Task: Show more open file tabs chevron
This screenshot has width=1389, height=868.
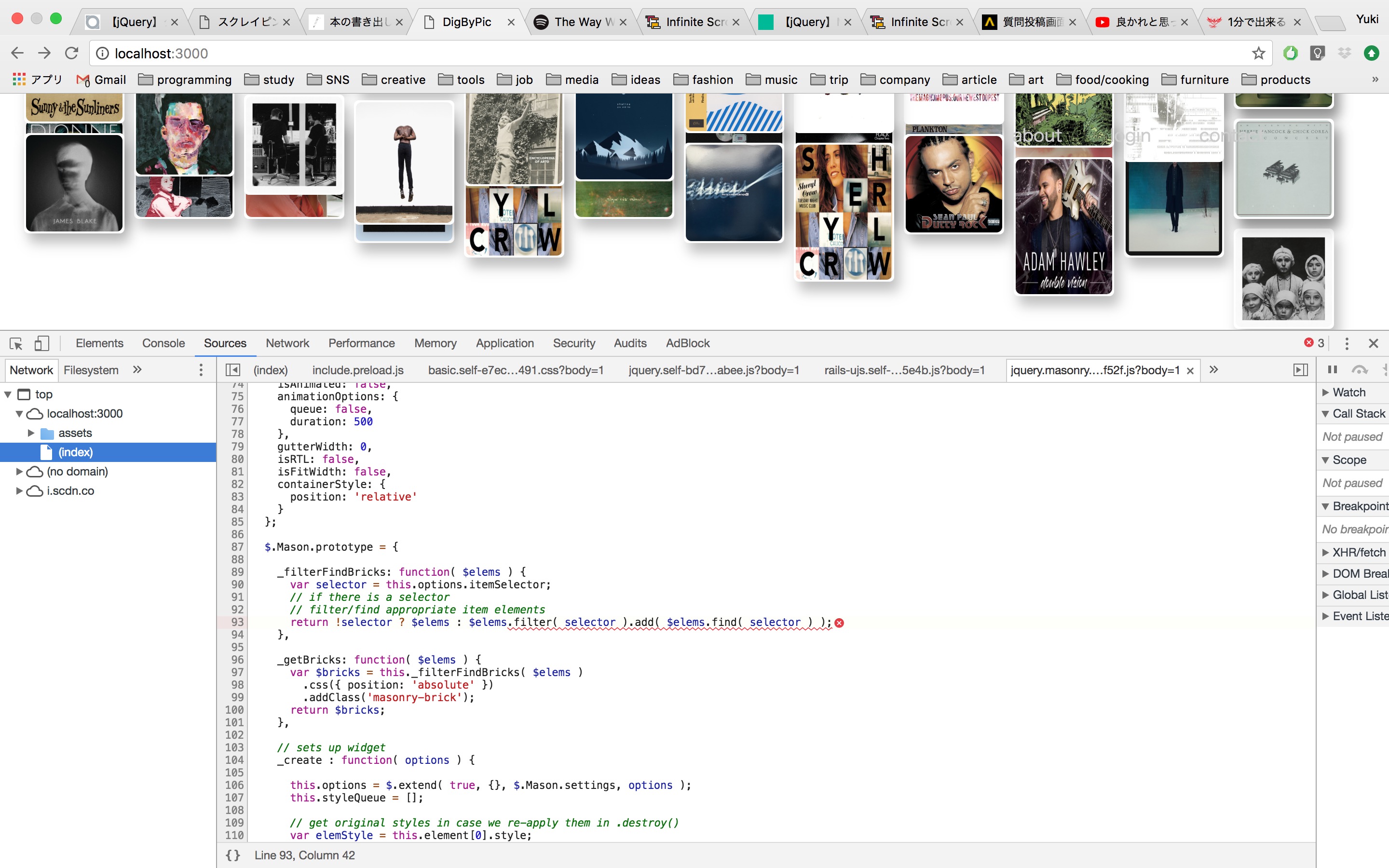Action: [x=1213, y=370]
